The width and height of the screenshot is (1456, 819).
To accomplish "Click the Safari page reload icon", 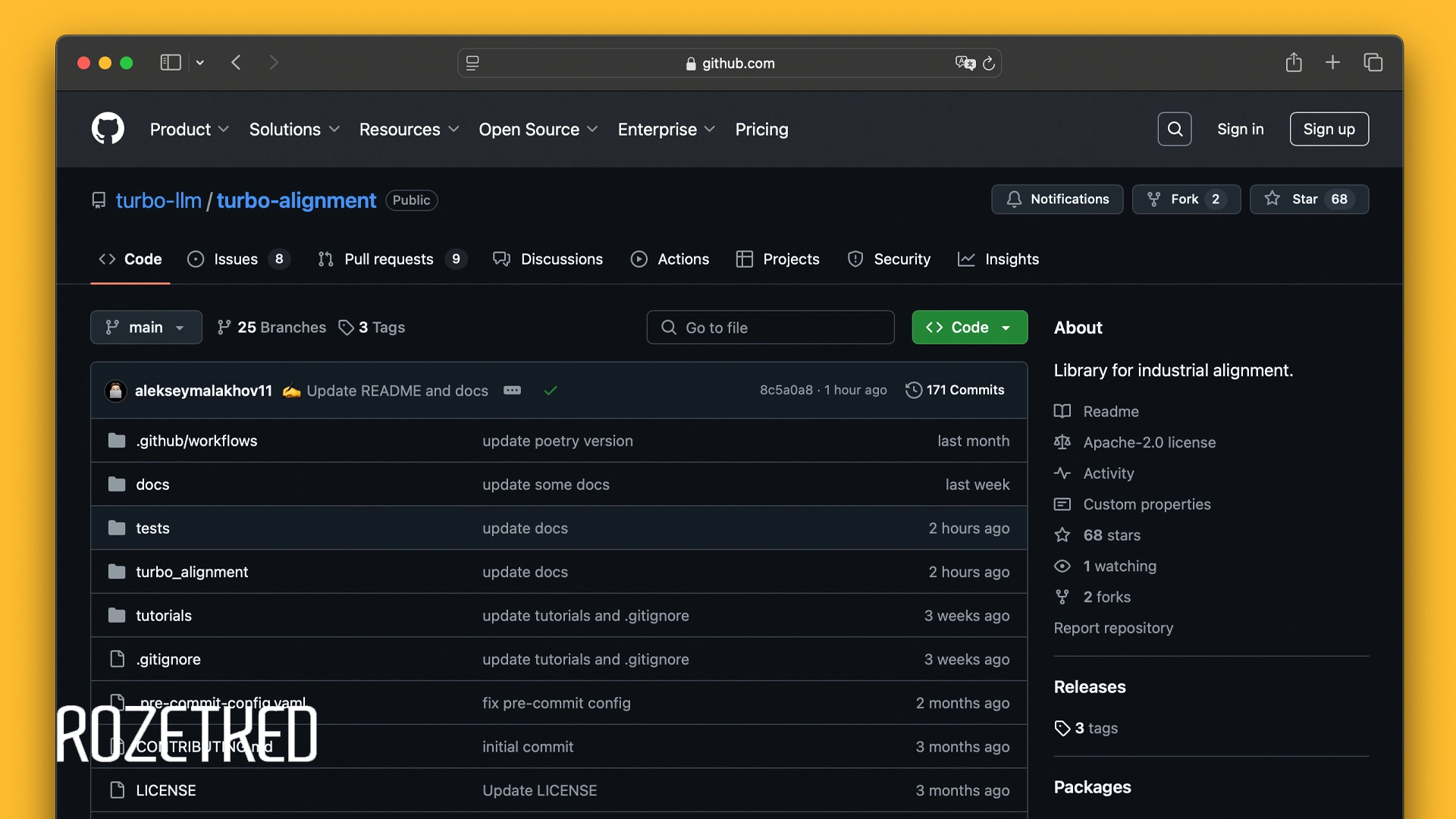I will pos(989,64).
